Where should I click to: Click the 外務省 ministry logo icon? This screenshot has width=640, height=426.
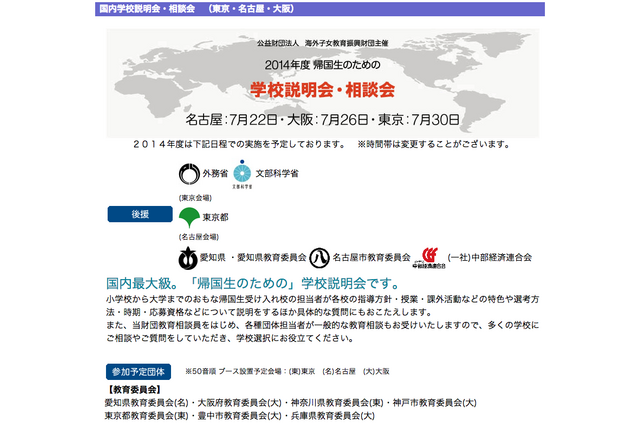pos(189,174)
